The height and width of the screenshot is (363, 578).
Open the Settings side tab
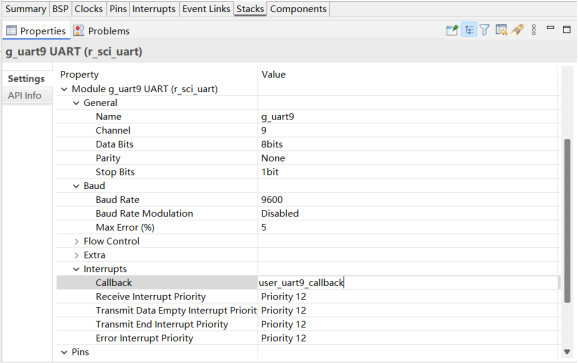tap(26, 78)
